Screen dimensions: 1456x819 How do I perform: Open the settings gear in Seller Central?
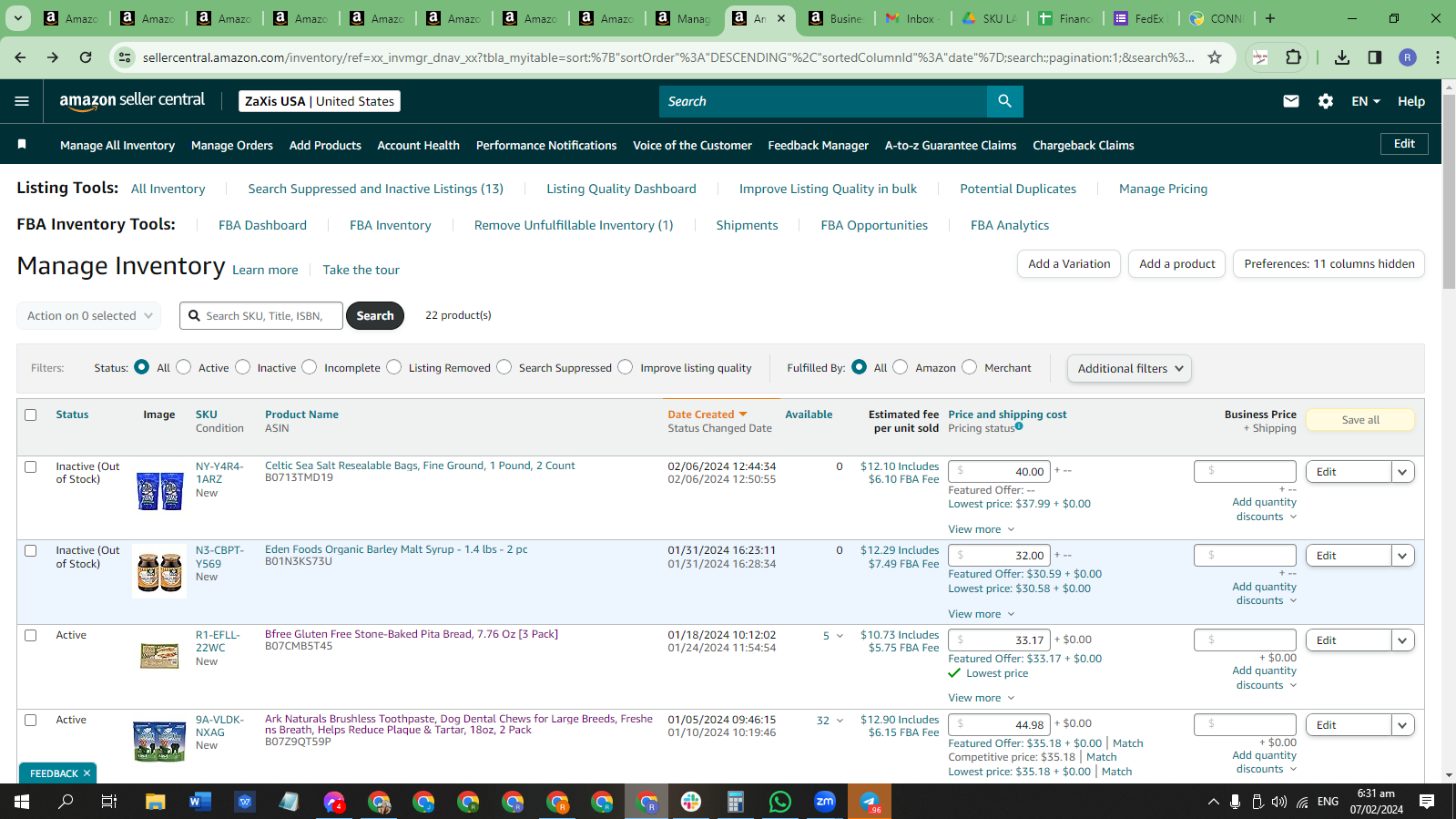coord(1326,101)
